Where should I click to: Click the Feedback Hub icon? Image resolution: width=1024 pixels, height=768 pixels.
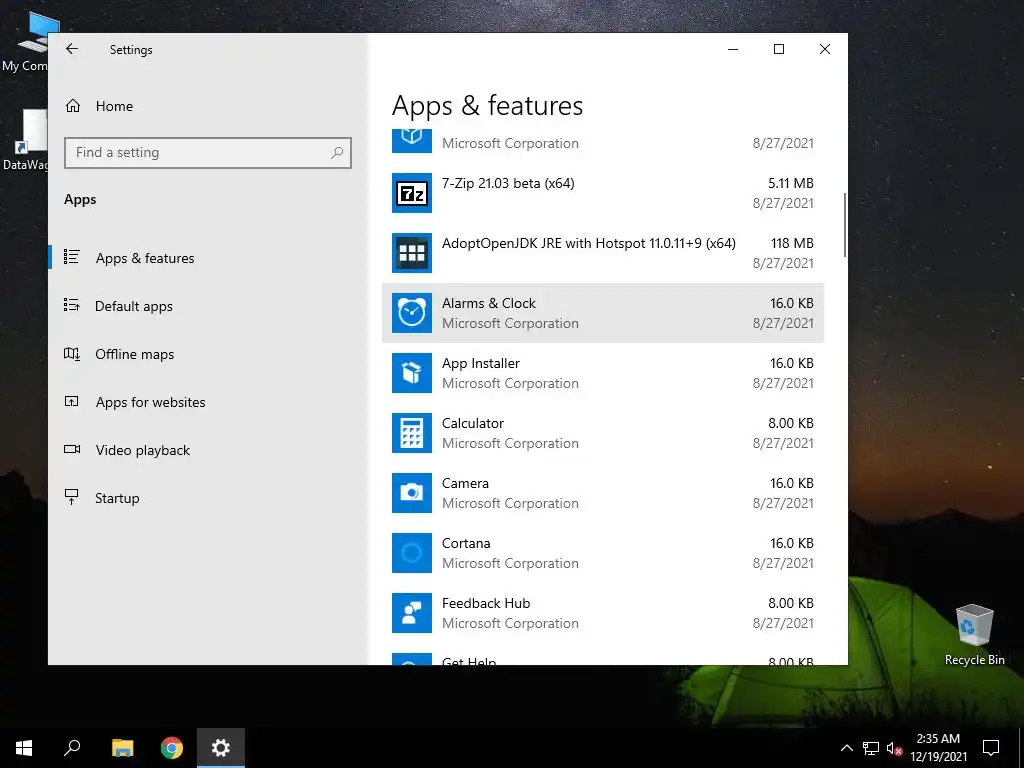click(411, 613)
